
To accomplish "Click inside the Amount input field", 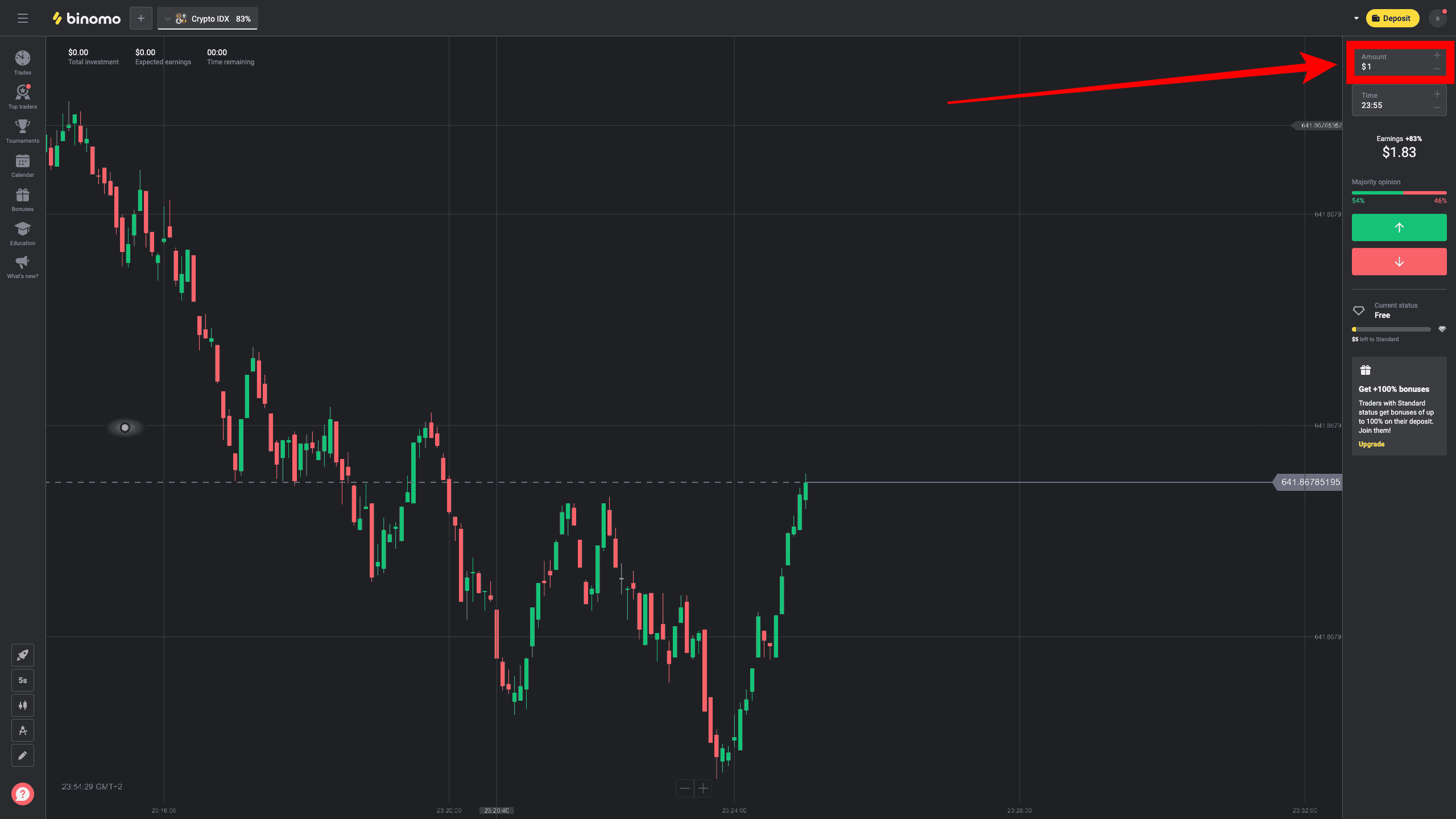I will coord(1388,63).
